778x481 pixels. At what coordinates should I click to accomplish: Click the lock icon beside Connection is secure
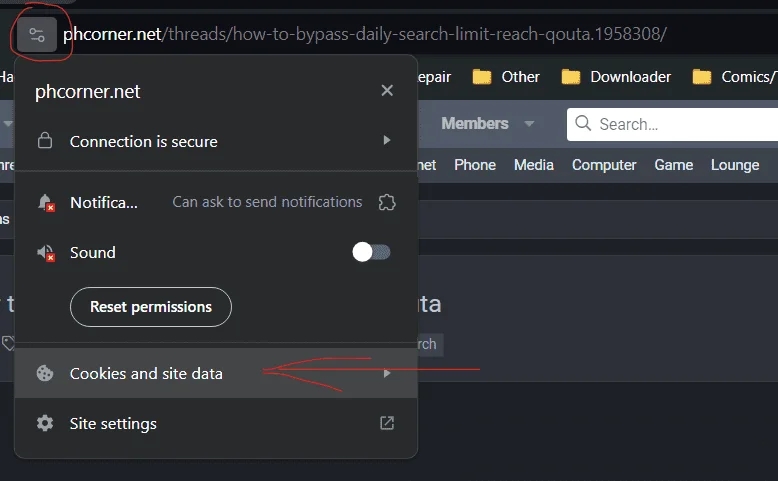click(45, 140)
